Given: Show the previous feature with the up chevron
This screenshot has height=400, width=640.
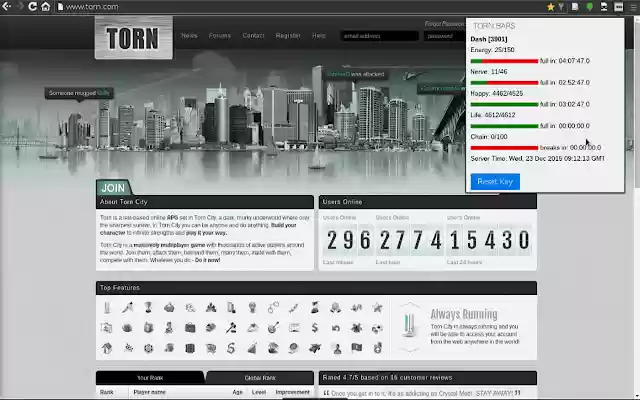Looking at the screenshot, I should click(409, 304).
